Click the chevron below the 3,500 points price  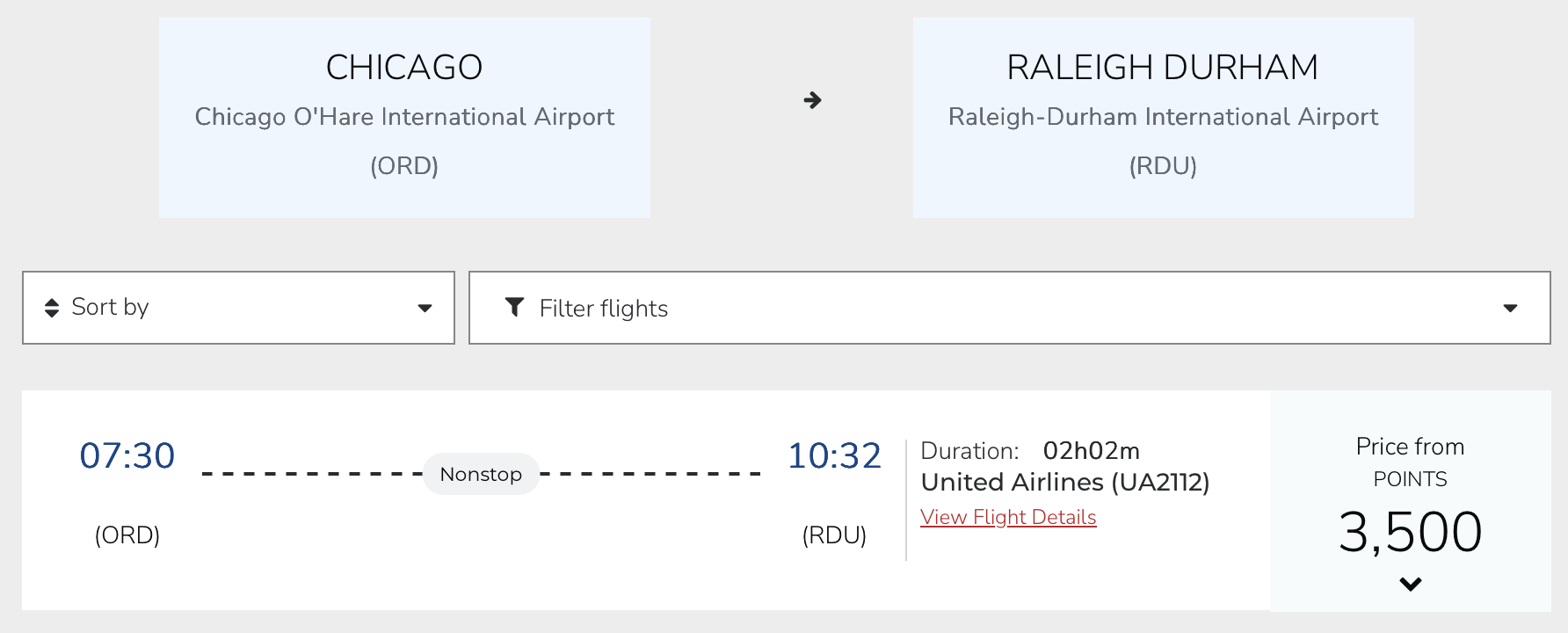[1411, 582]
